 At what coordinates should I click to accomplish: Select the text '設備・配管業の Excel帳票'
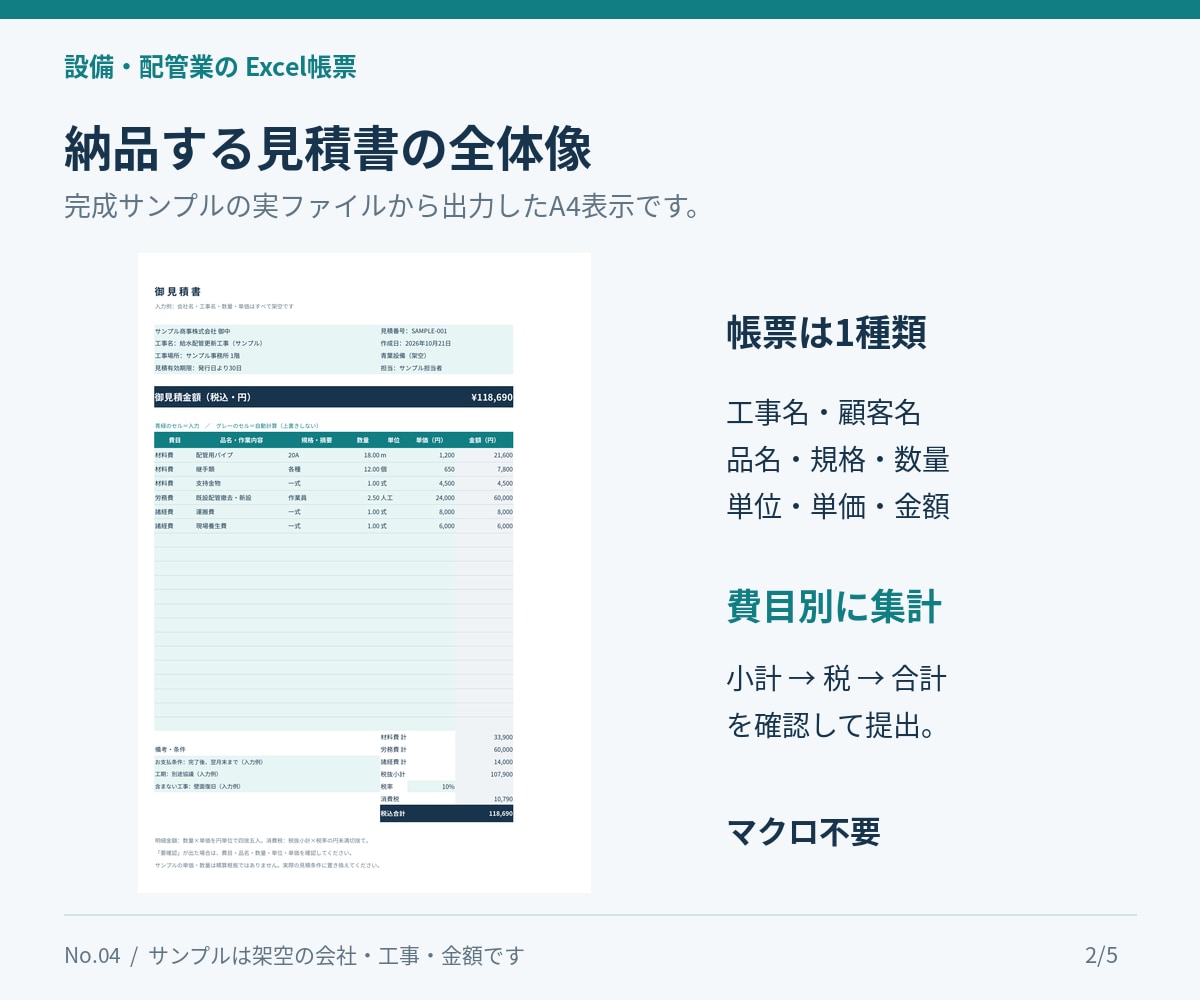click(210, 67)
